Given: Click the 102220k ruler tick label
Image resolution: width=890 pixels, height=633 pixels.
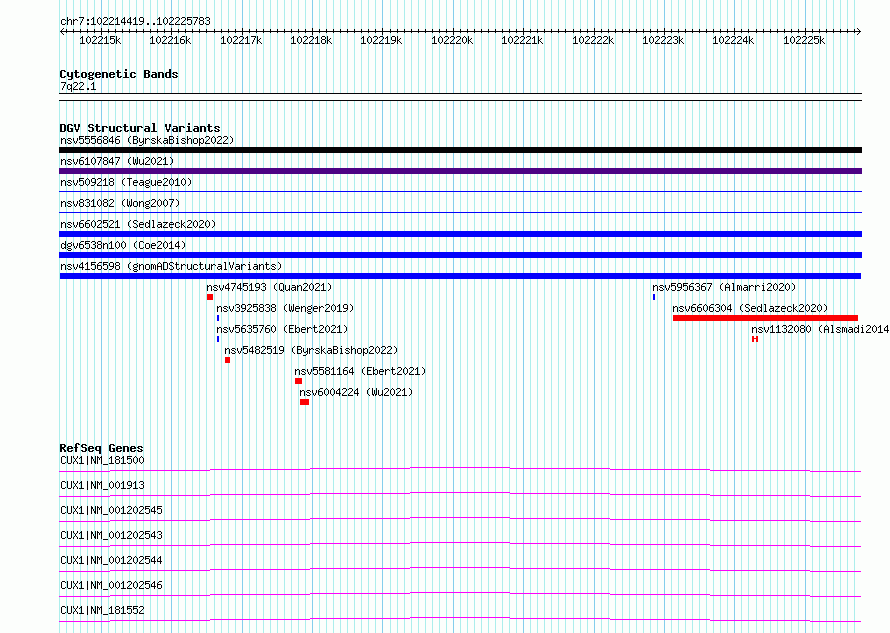Looking at the screenshot, I should pos(452,40).
